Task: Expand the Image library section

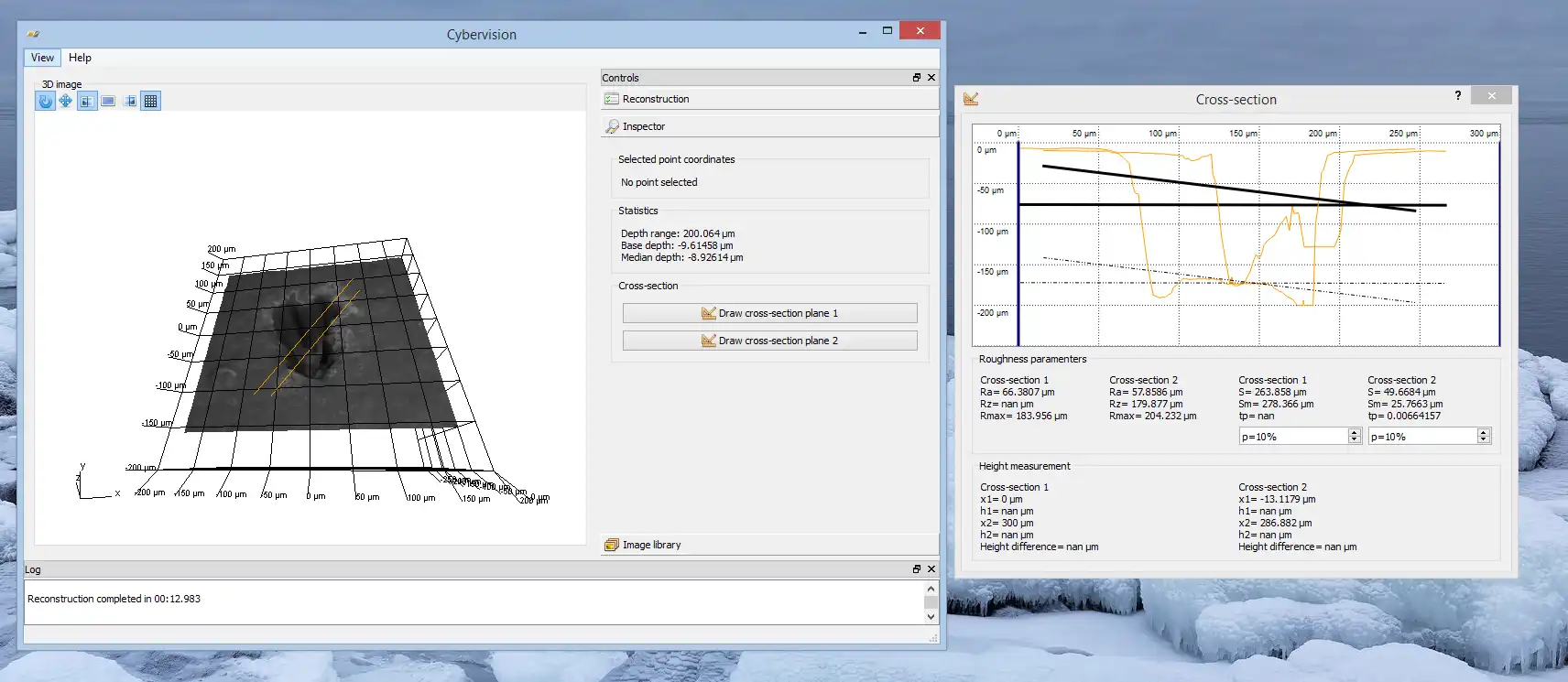Action: point(769,545)
